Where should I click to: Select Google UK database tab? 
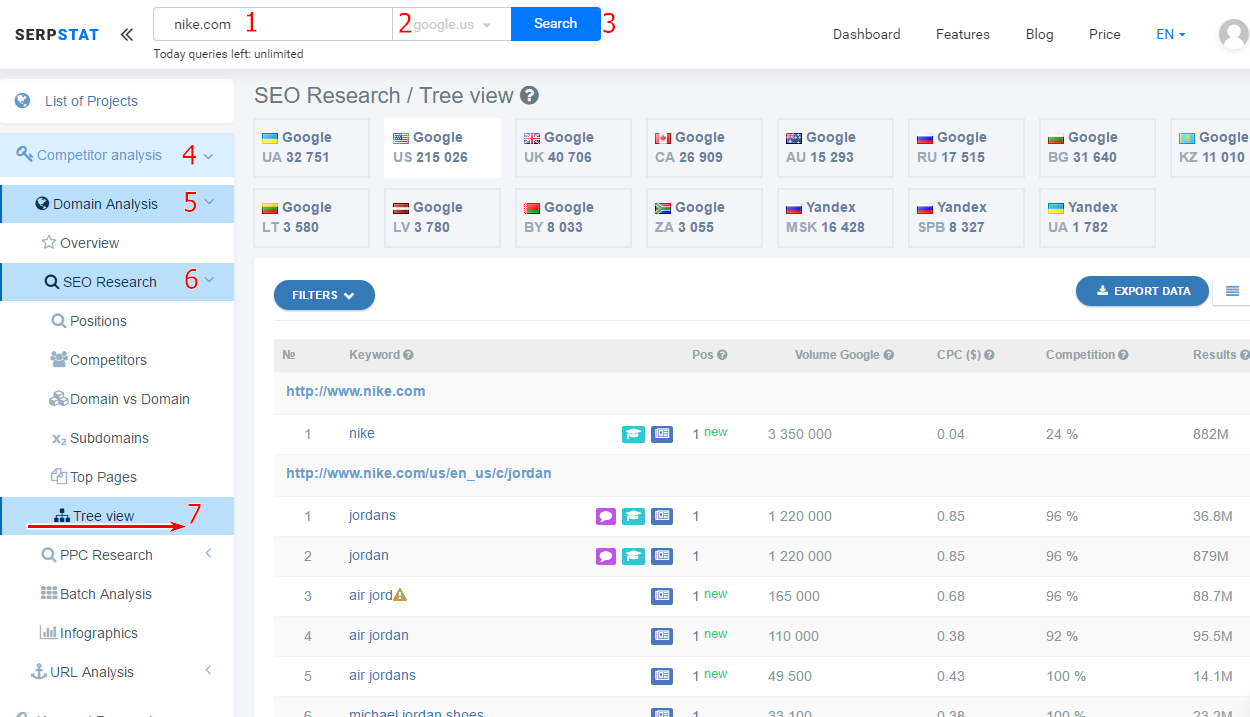(x=573, y=148)
